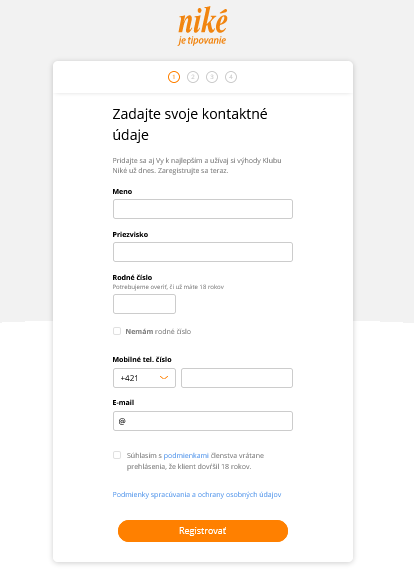Focus the Meno input field
Image resolution: width=414 pixels, height=570 pixels.
coord(203,209)
